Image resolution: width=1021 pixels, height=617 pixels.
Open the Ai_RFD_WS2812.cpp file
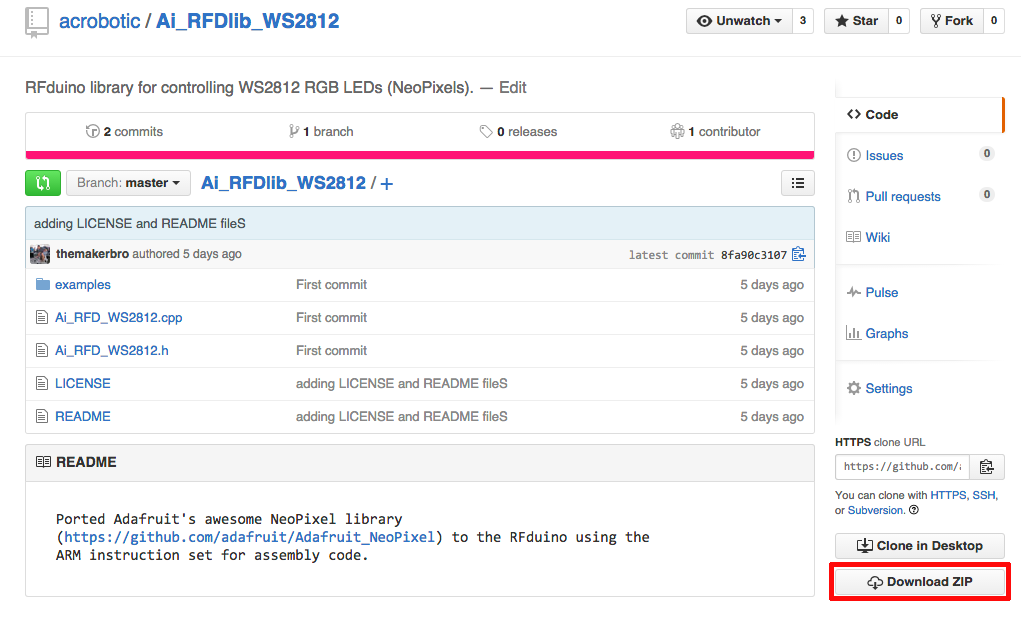[x=119, y=318]
